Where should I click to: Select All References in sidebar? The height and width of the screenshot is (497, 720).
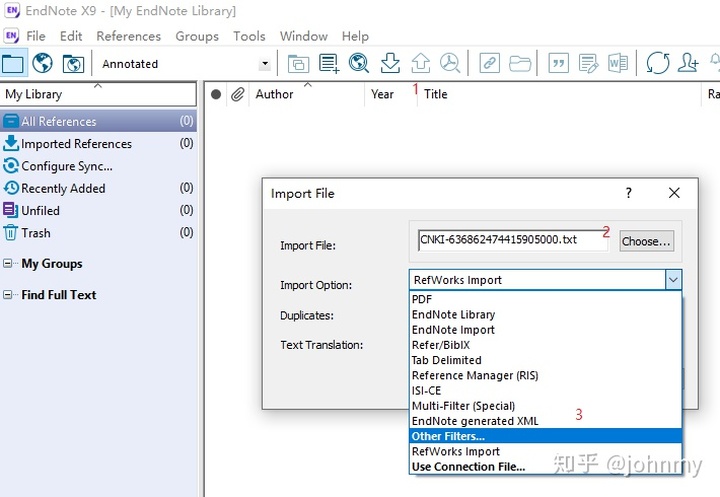[x=98, y=121]
